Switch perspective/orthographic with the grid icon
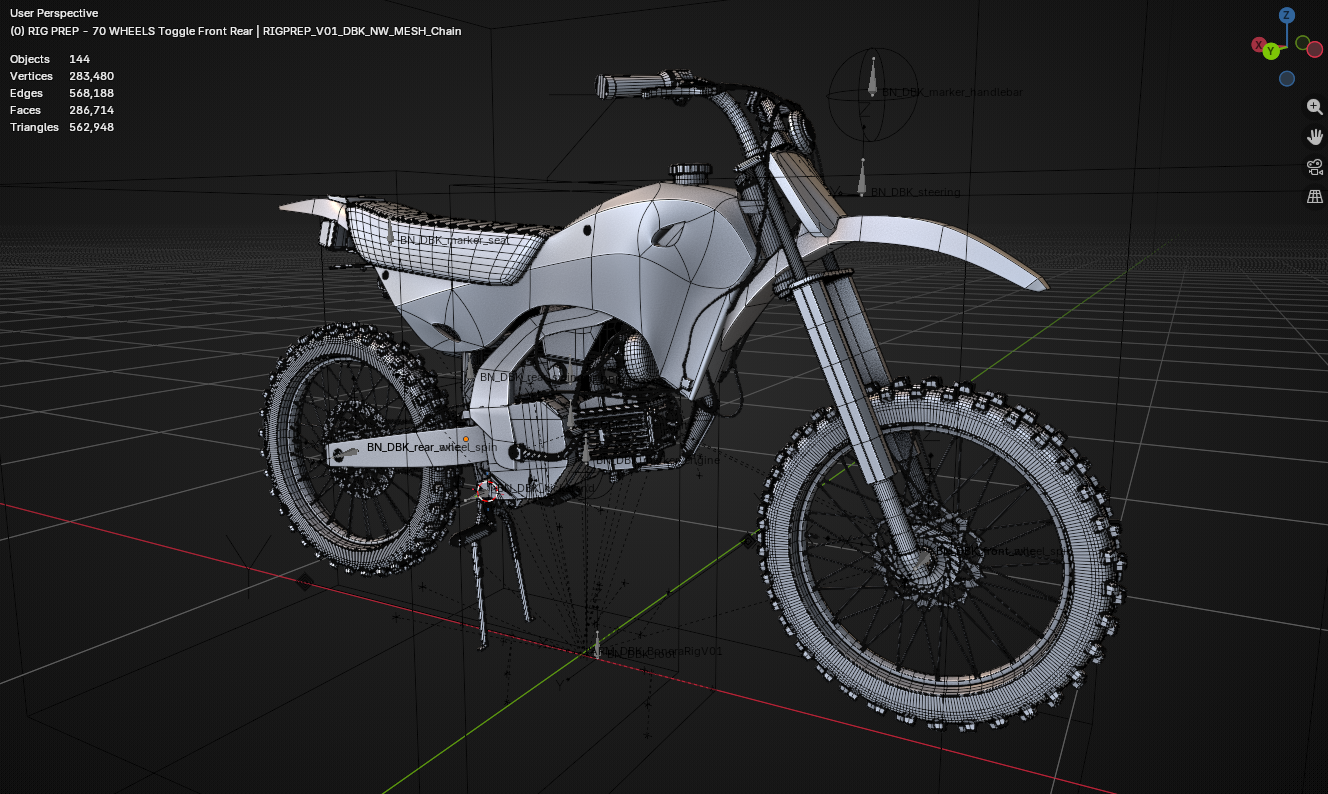 tap(1314, 197)
